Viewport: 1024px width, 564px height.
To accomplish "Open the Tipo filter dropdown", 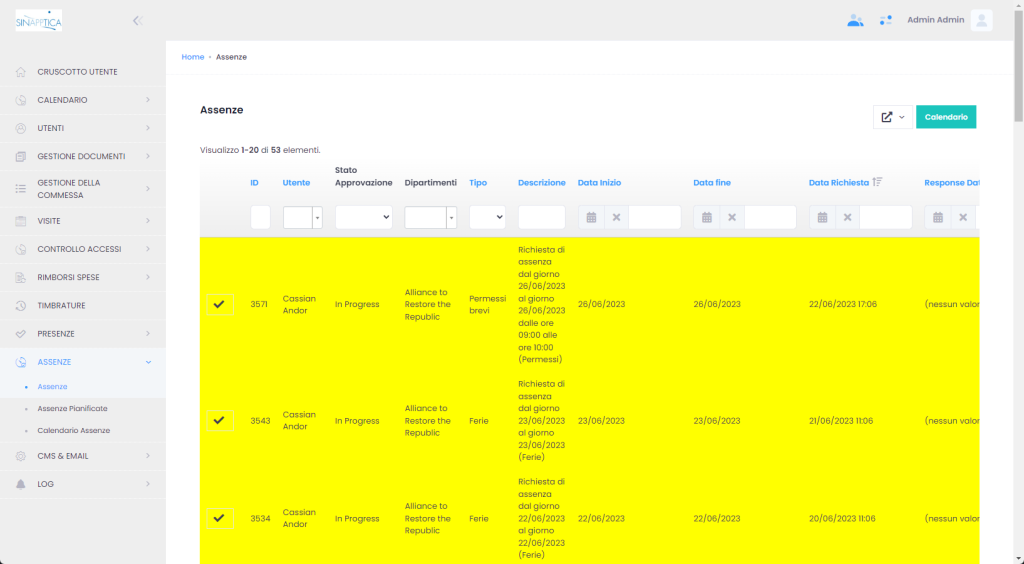I will point(487,217).
